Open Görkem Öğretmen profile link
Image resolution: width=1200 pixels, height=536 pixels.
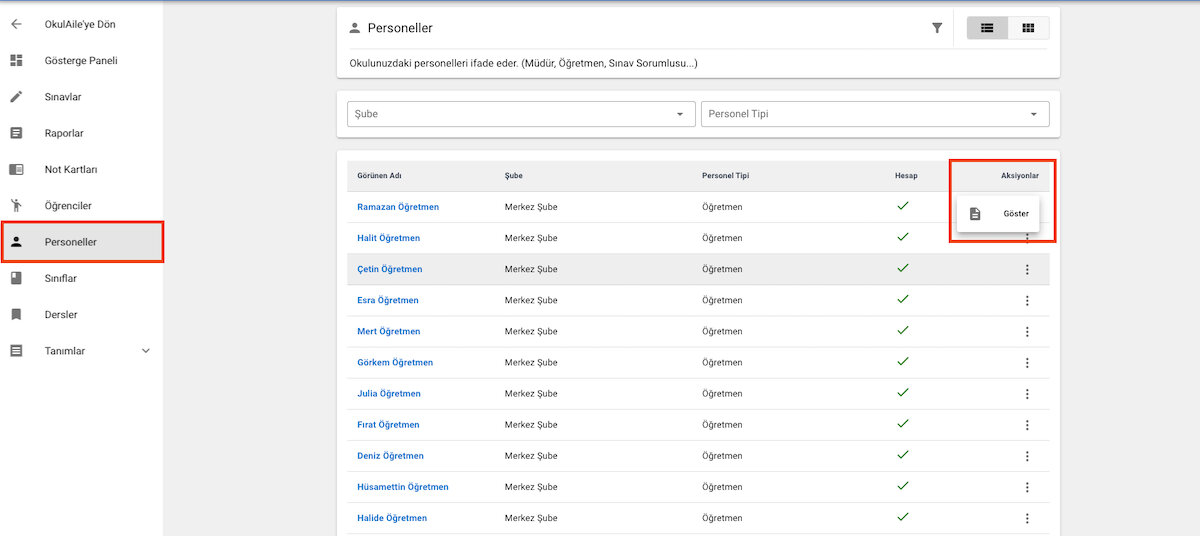tap(395, 362)
